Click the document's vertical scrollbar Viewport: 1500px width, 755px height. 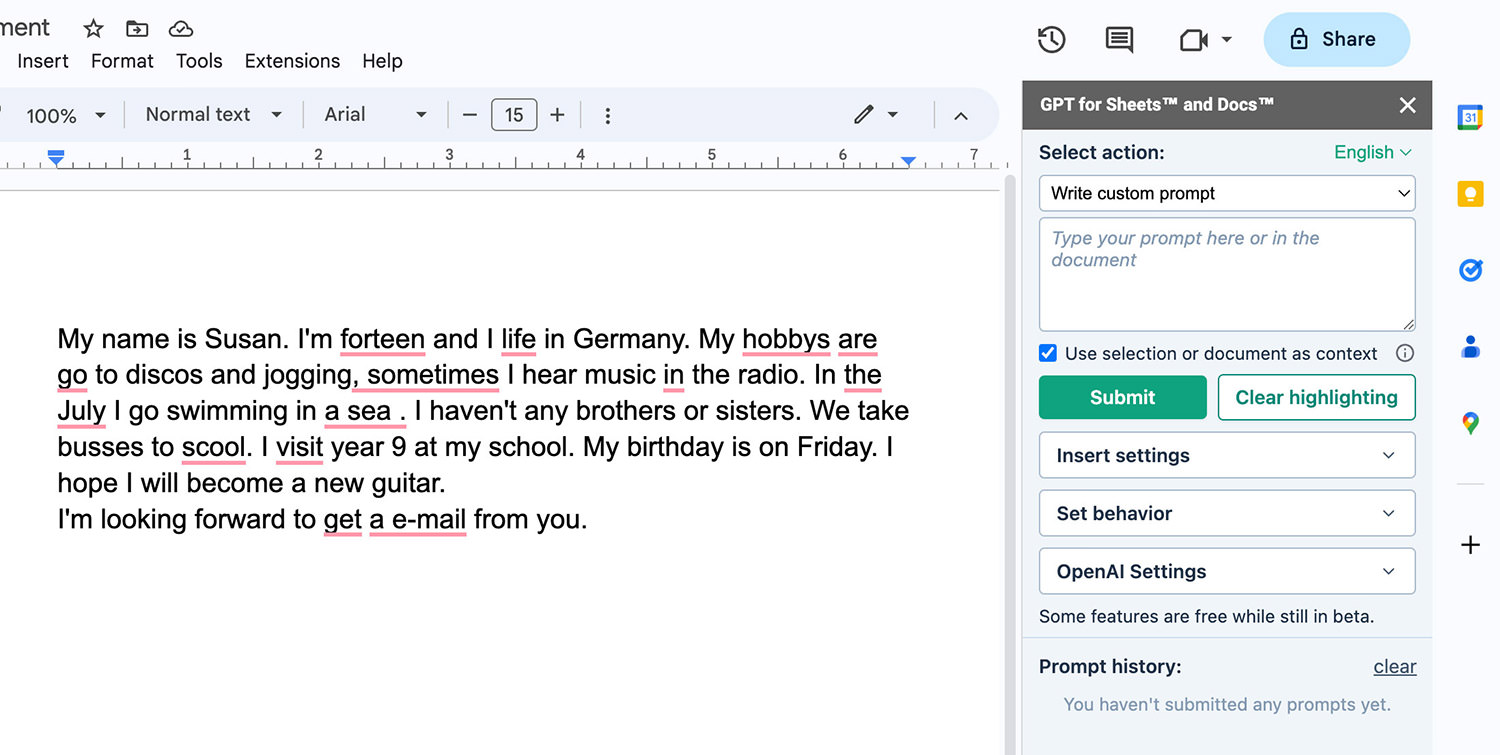click(x=1010, y=465)
